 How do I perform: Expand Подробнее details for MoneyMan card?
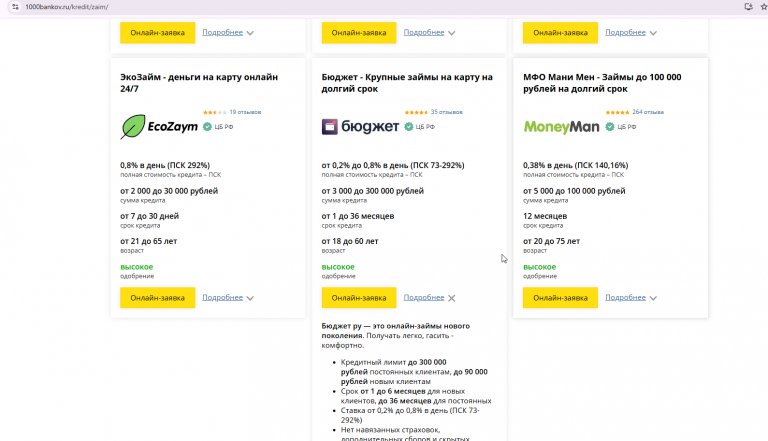631,297
